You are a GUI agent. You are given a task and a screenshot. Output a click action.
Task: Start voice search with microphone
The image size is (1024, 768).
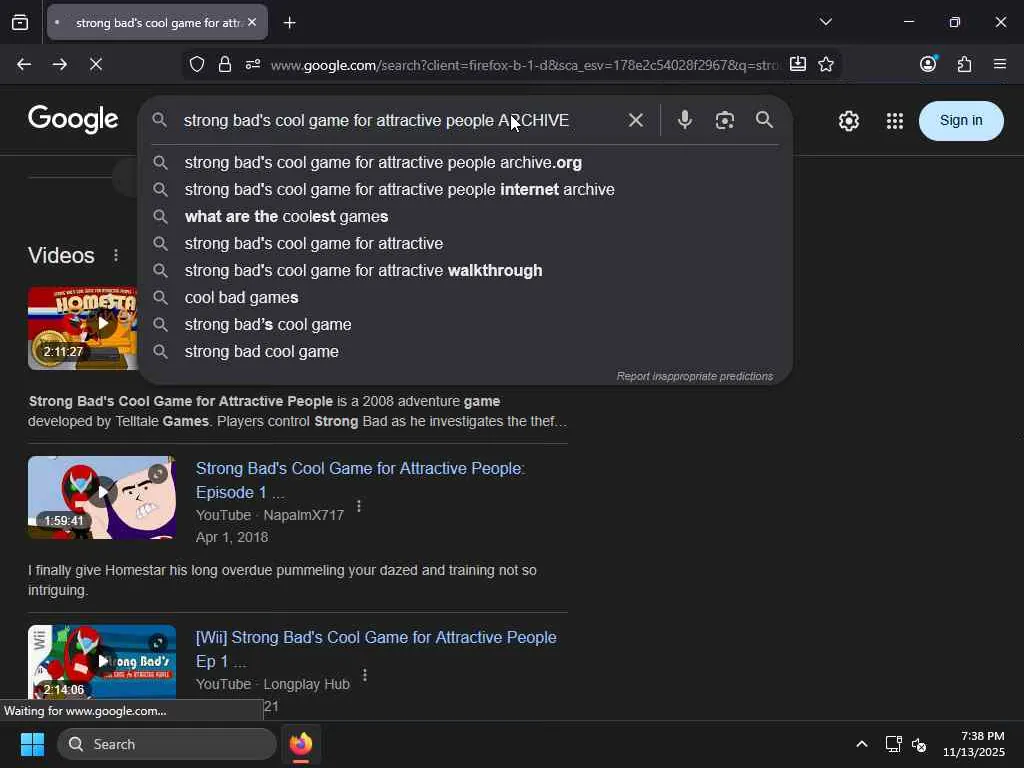coord(684,120)
